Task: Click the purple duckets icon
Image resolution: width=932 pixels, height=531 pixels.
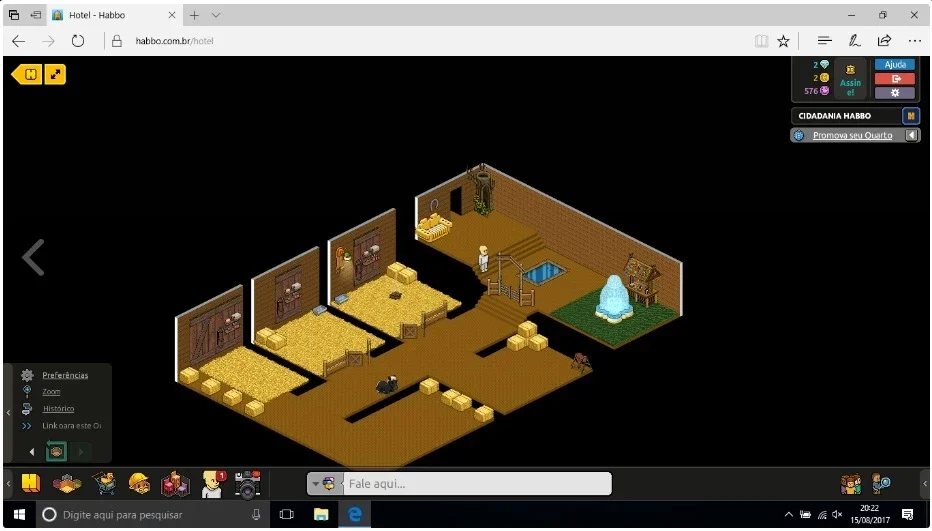Action: coord(824,91)
